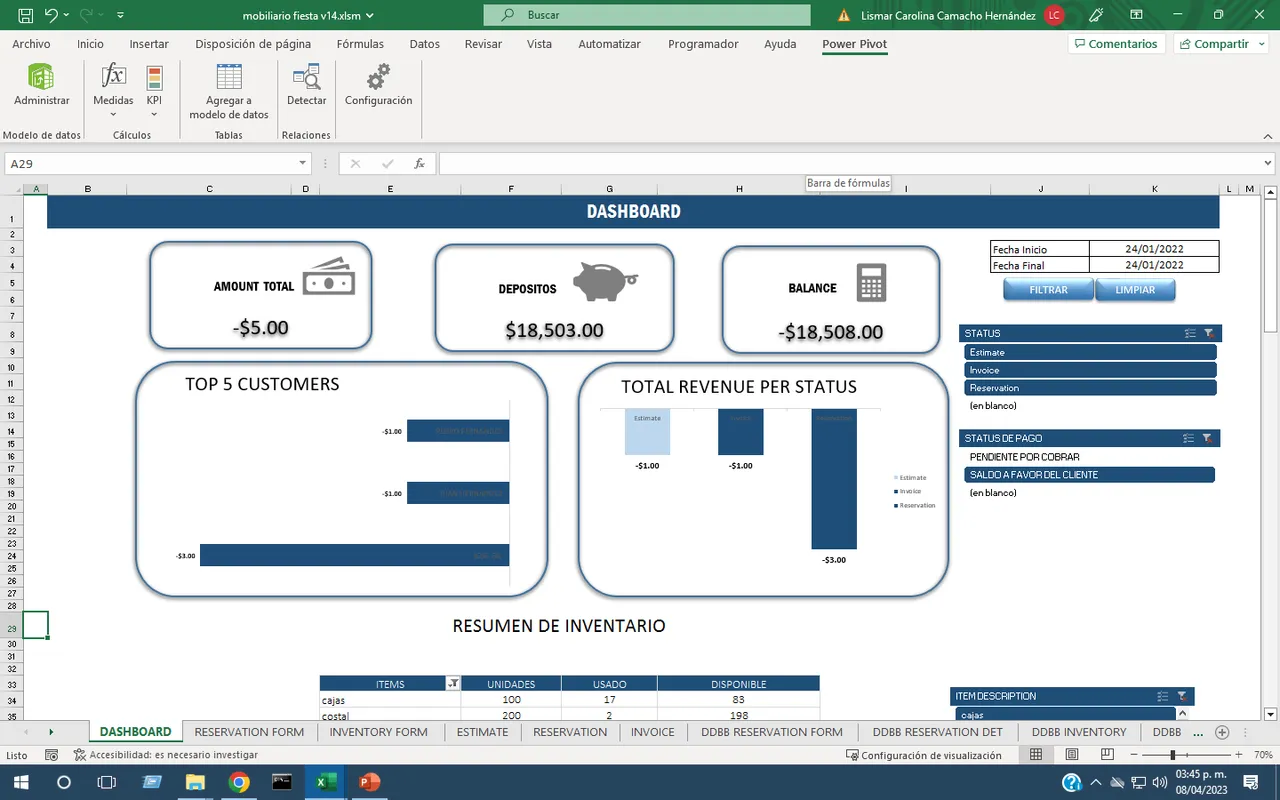The height and width of the screenshot is (800, 1280).
Task: Open Chrome from the taskbar
Action: [238, 782]
